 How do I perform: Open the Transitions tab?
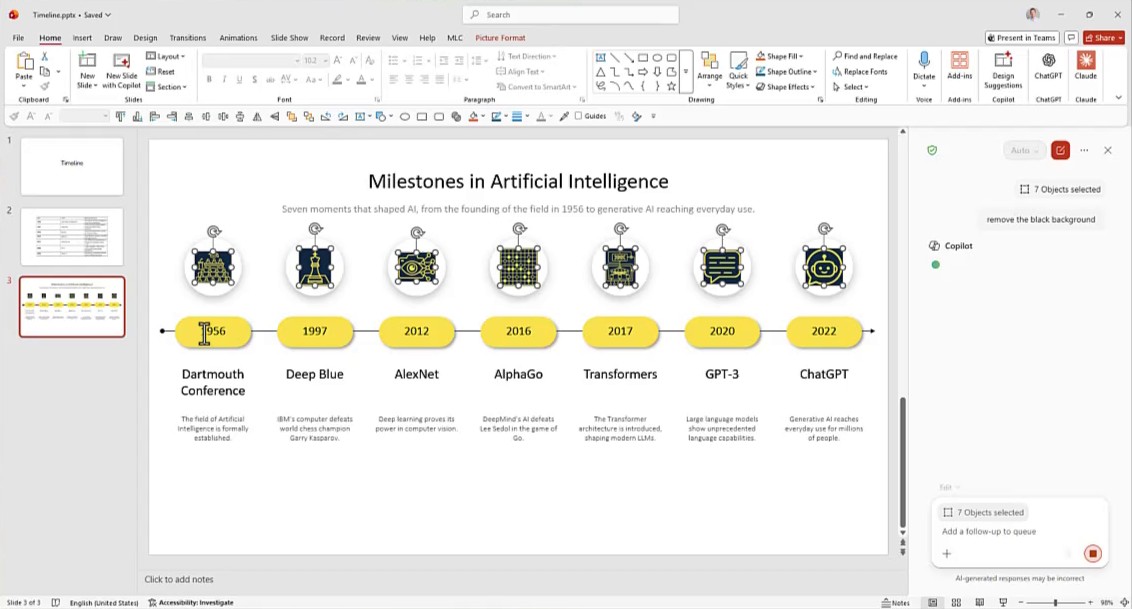[188, 38]
